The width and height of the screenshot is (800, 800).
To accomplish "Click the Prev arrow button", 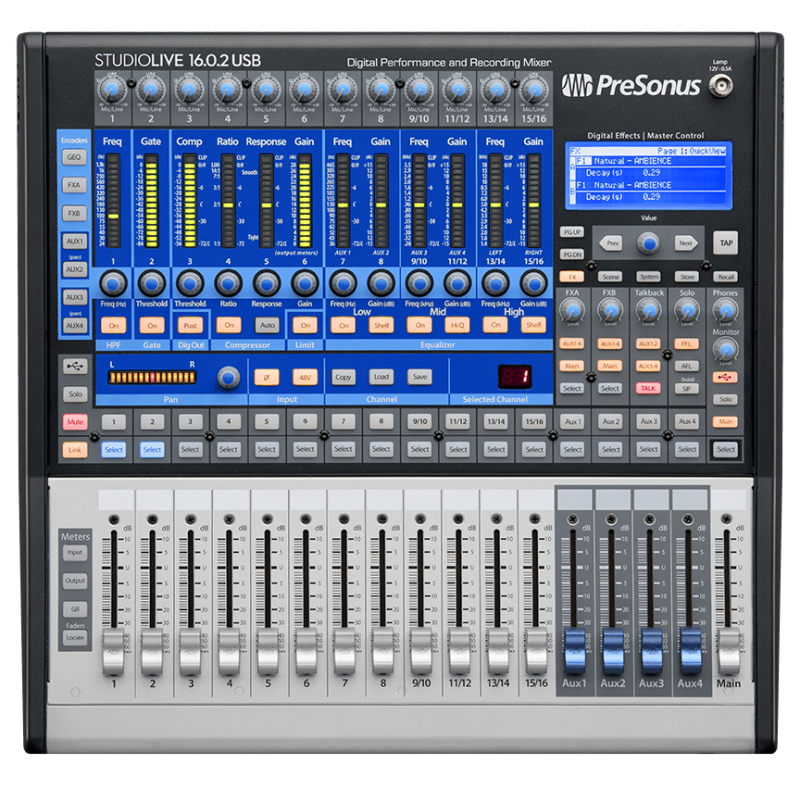I will tap(611, 243).
